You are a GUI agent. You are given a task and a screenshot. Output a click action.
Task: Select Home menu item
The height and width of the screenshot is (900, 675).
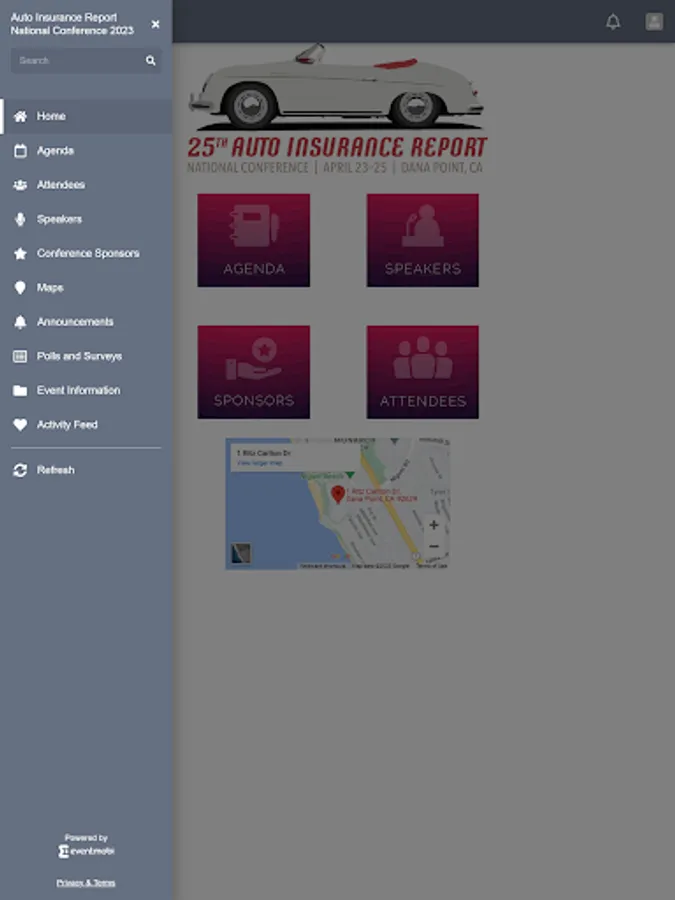[x=86, y=117]
